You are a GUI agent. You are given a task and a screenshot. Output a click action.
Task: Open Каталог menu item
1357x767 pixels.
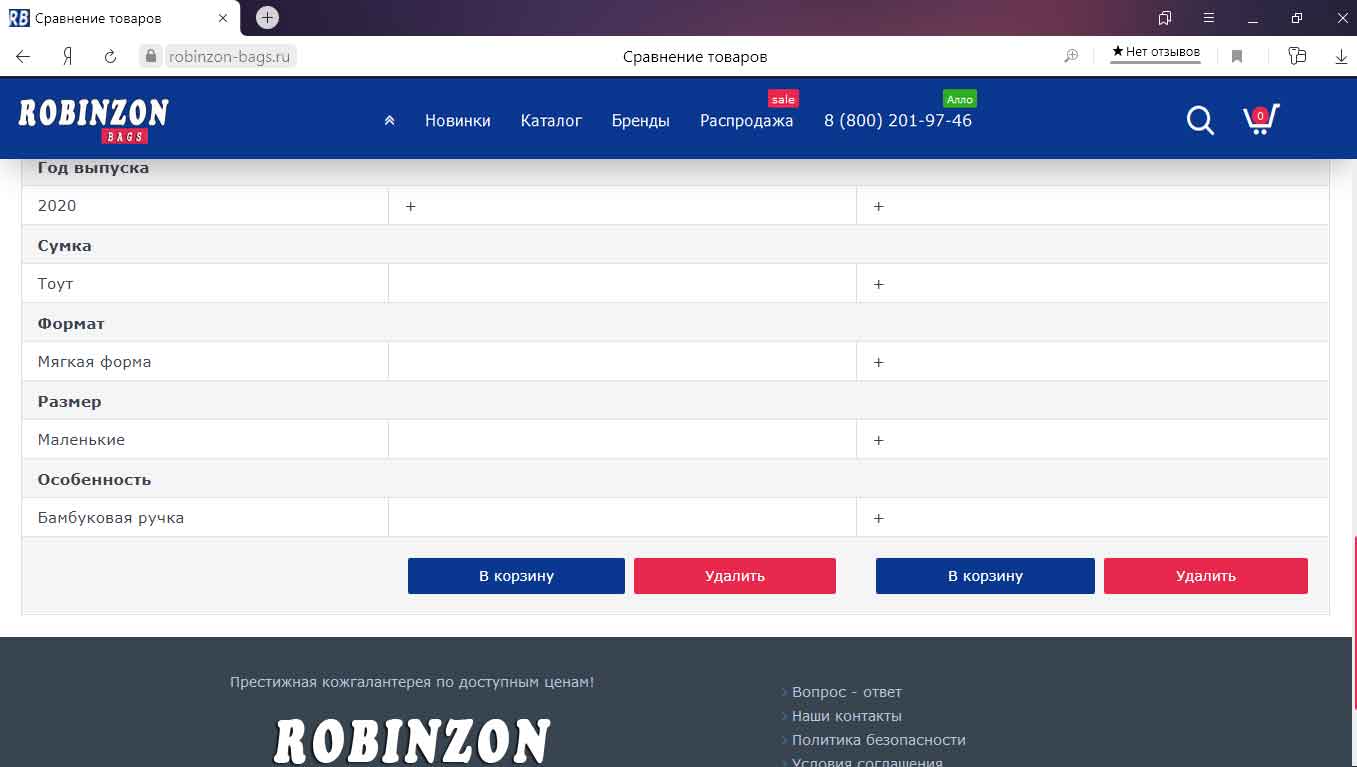click(551, 121)
